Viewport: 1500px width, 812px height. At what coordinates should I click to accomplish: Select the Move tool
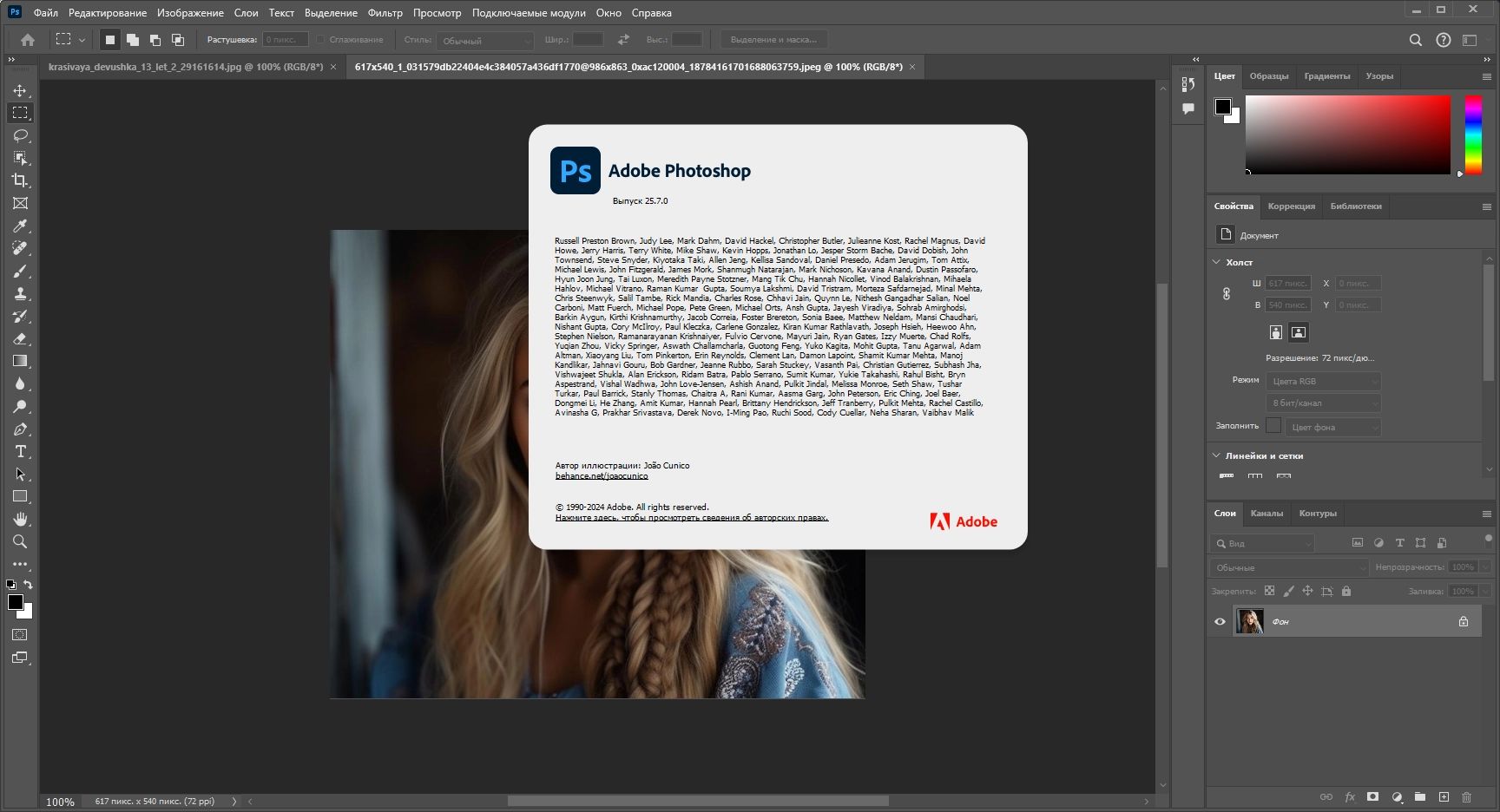[x=20, y=90]
